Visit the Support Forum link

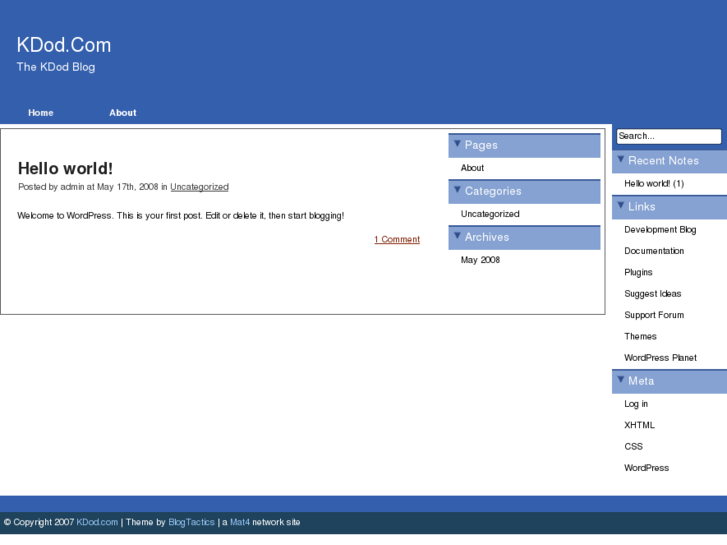654,315
